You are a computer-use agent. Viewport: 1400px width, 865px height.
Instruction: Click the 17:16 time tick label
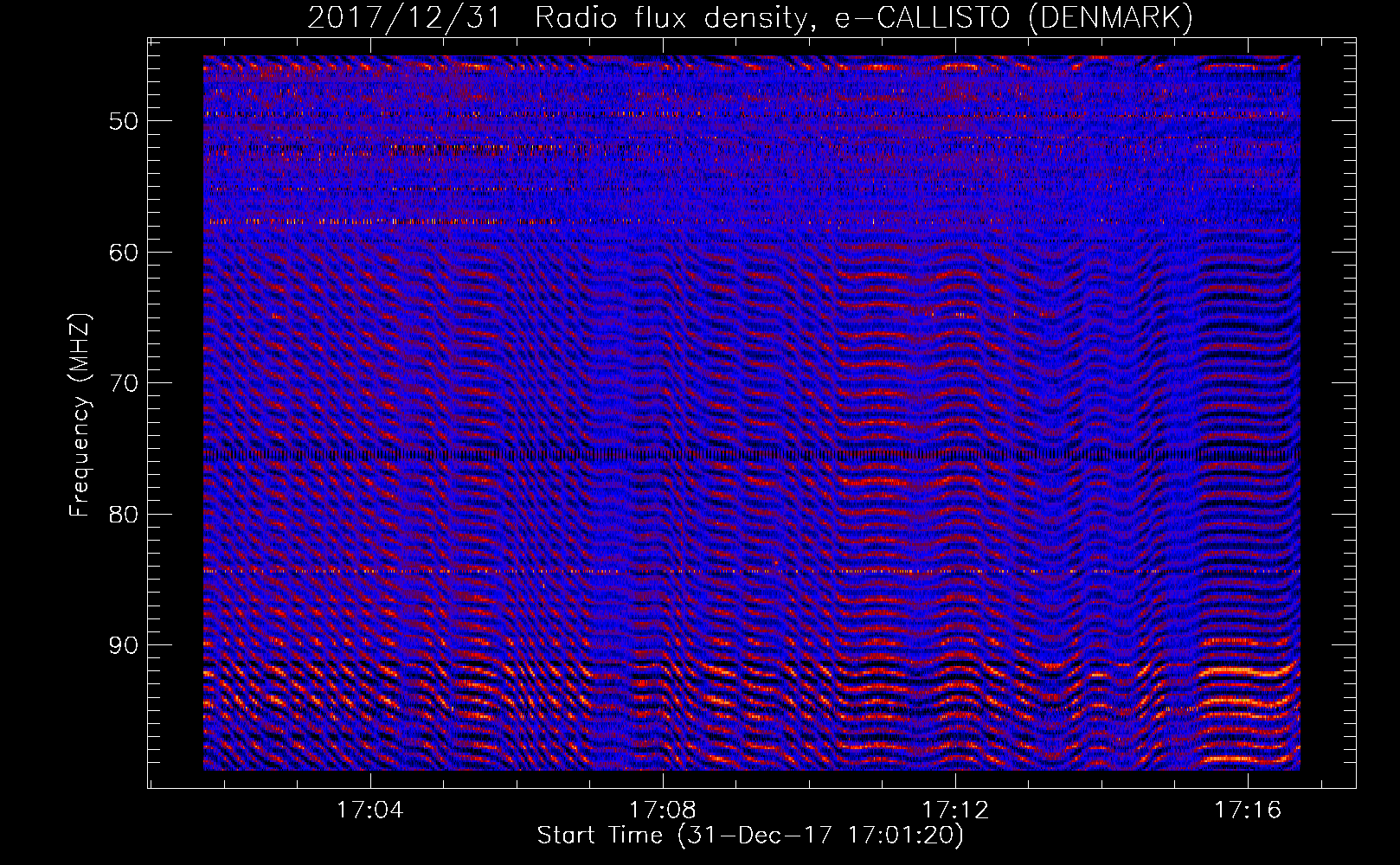[1248, 811]
